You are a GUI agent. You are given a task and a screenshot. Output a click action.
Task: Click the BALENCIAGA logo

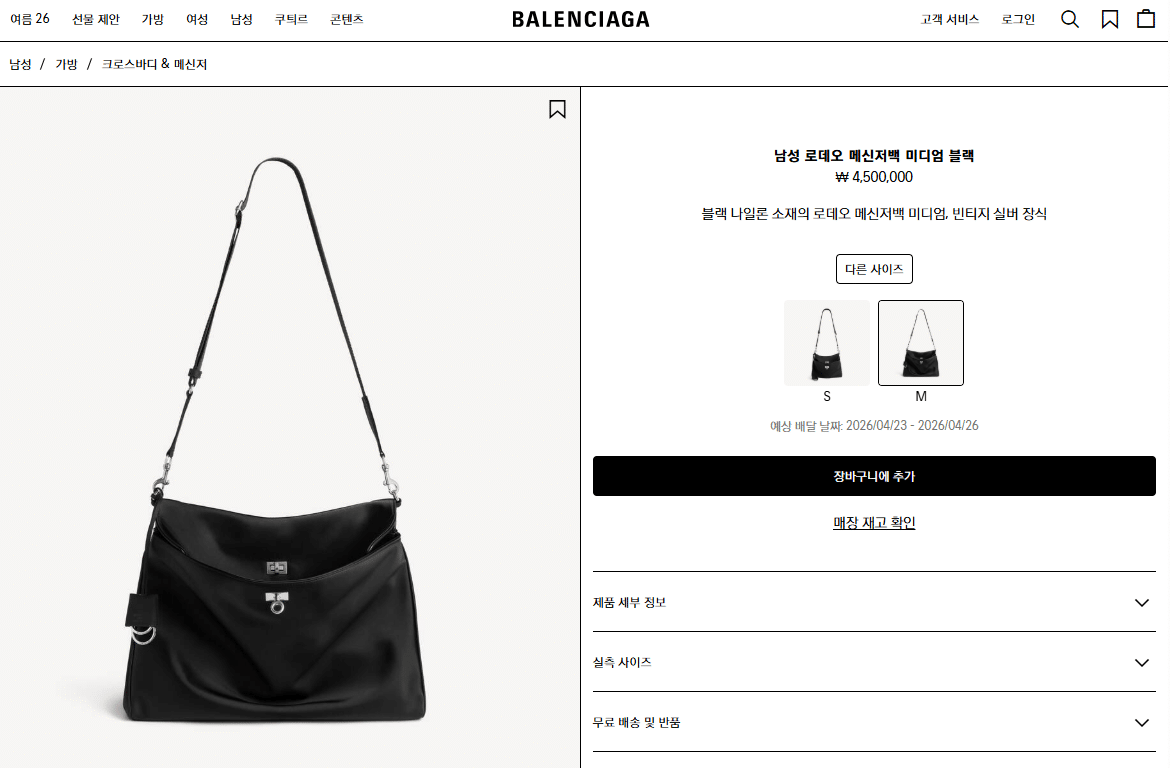[x=581, y=19]
